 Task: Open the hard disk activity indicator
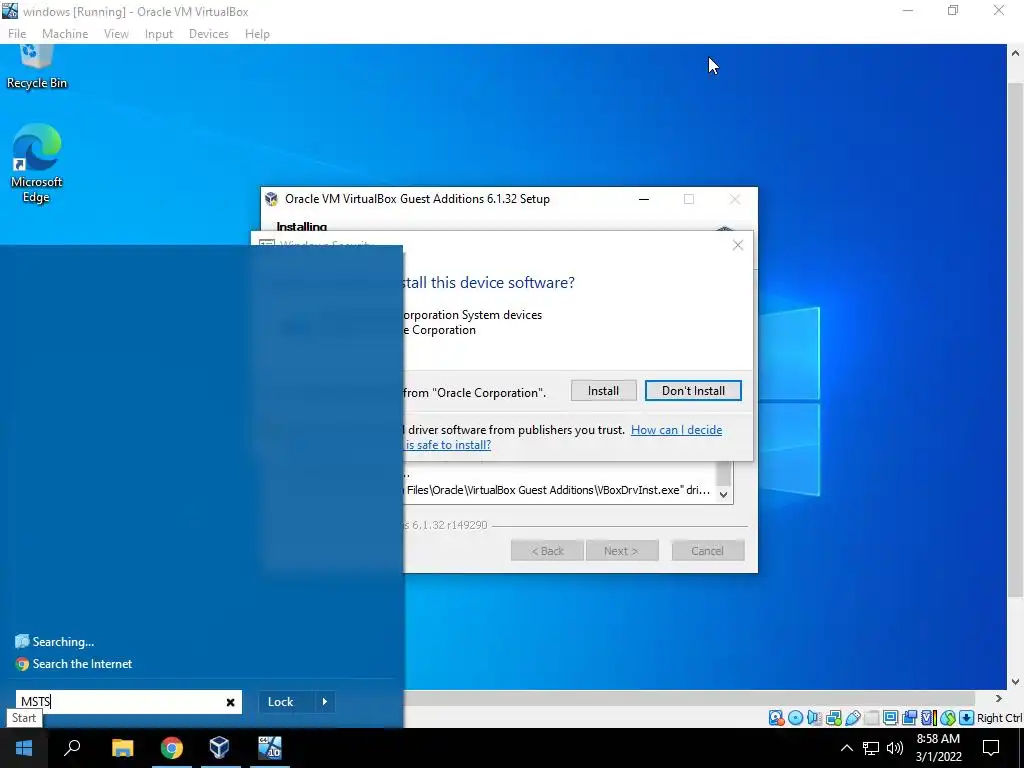tap(776, 718)
